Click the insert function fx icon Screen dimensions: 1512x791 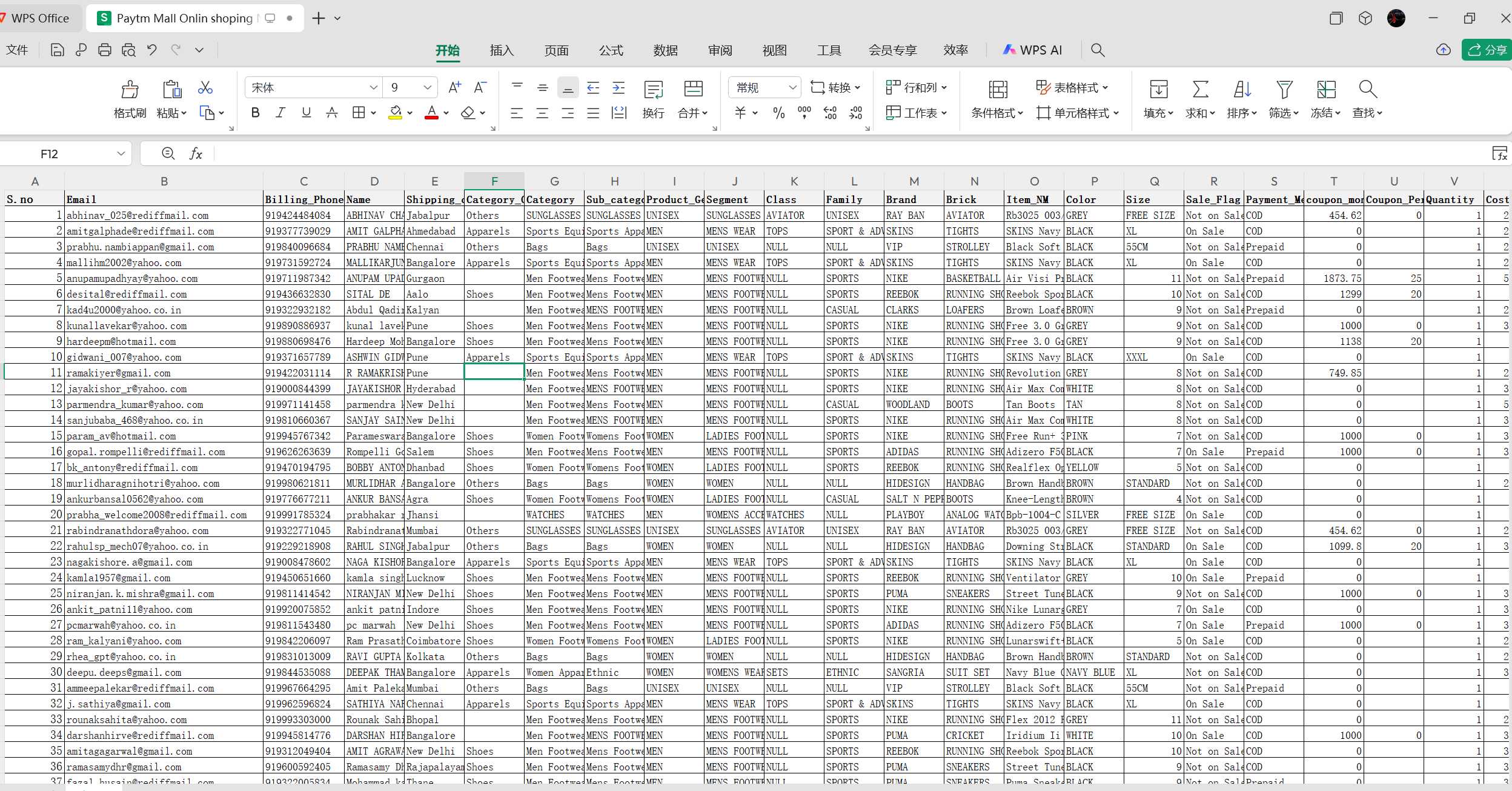tap(196, 154)
